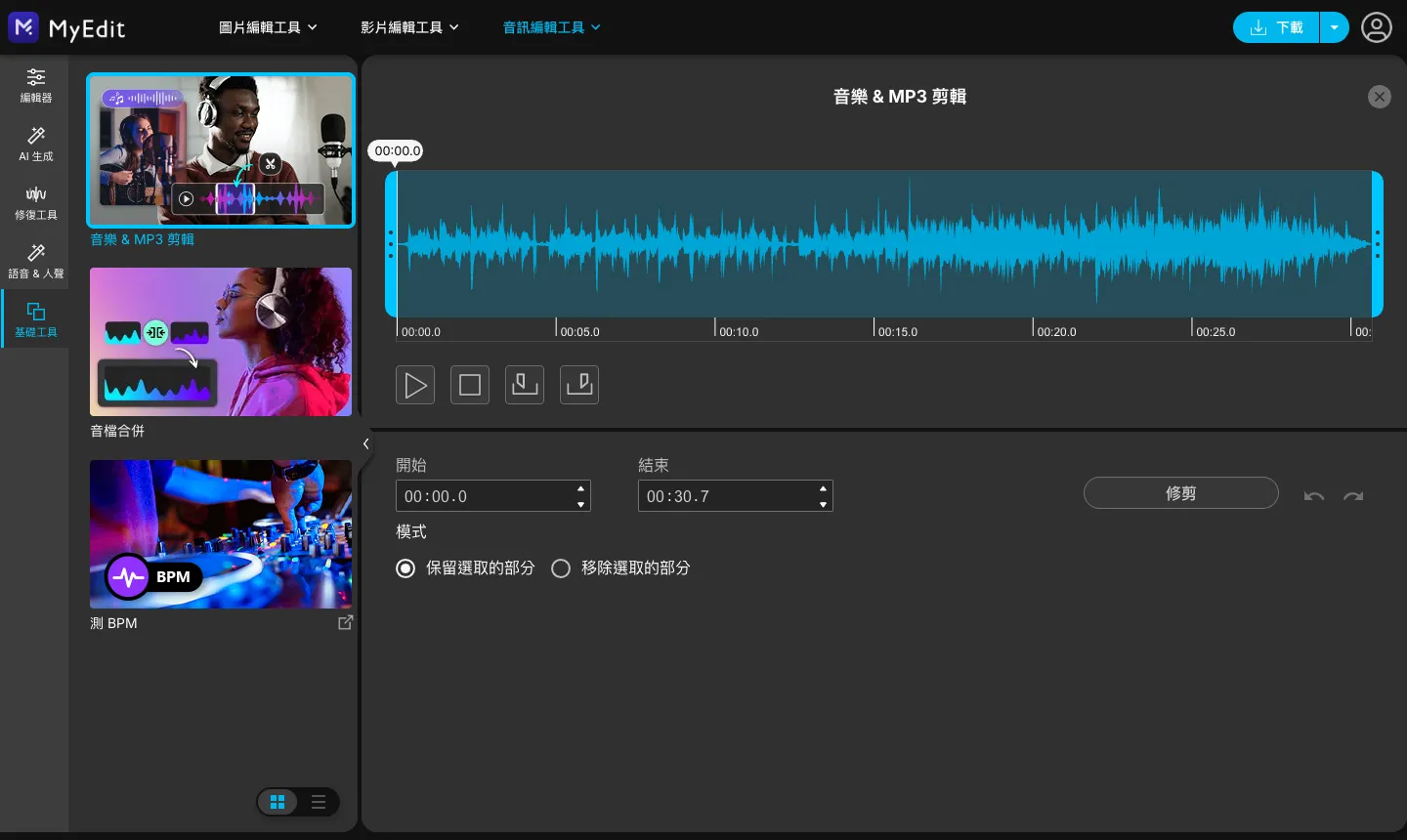Click the right selection handle on waveform
Image resolution: width=1407 pixels, height=840 pixels.
click(x=1378, y=244)
